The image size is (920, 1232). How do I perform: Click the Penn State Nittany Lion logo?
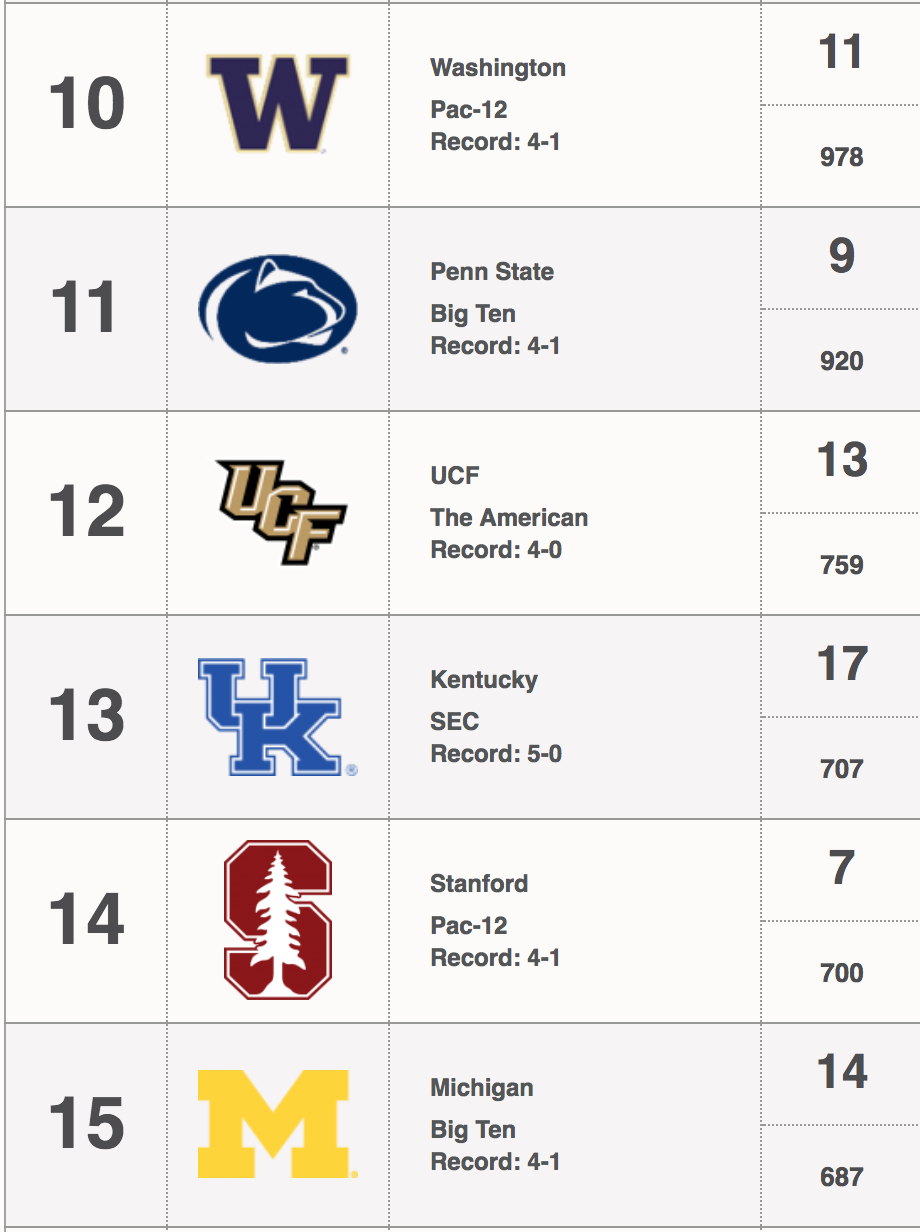click(278, 308)
